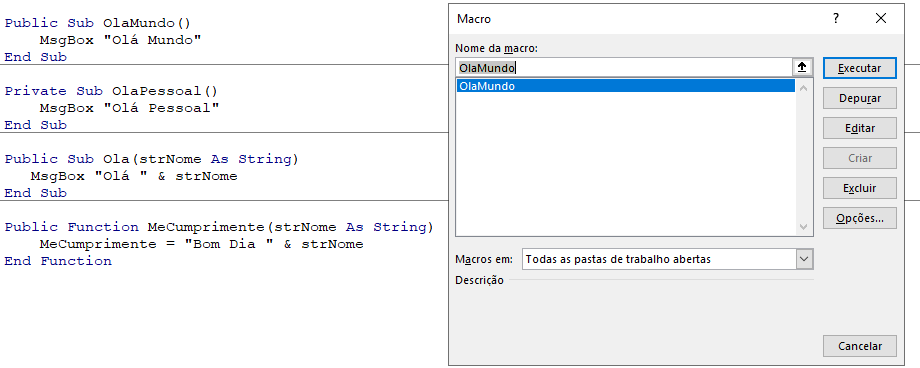Click the question mark help icon

836,19
